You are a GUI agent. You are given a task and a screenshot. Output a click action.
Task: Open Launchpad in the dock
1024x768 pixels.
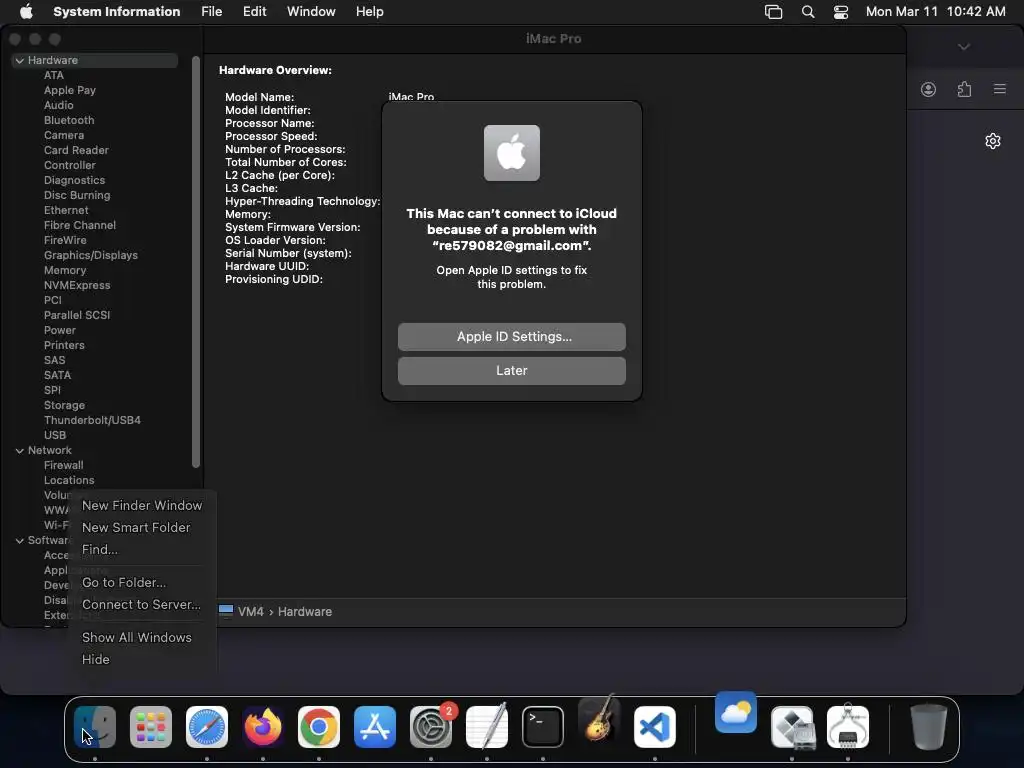tap(151, 727)
